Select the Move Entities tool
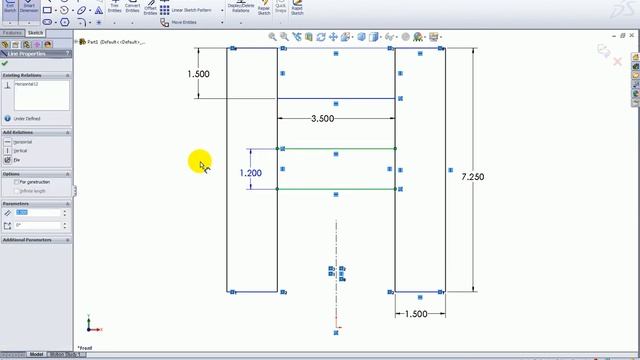The height and width of the screenshot is (360, 640). pyautogui.click(x=178, y=22)
